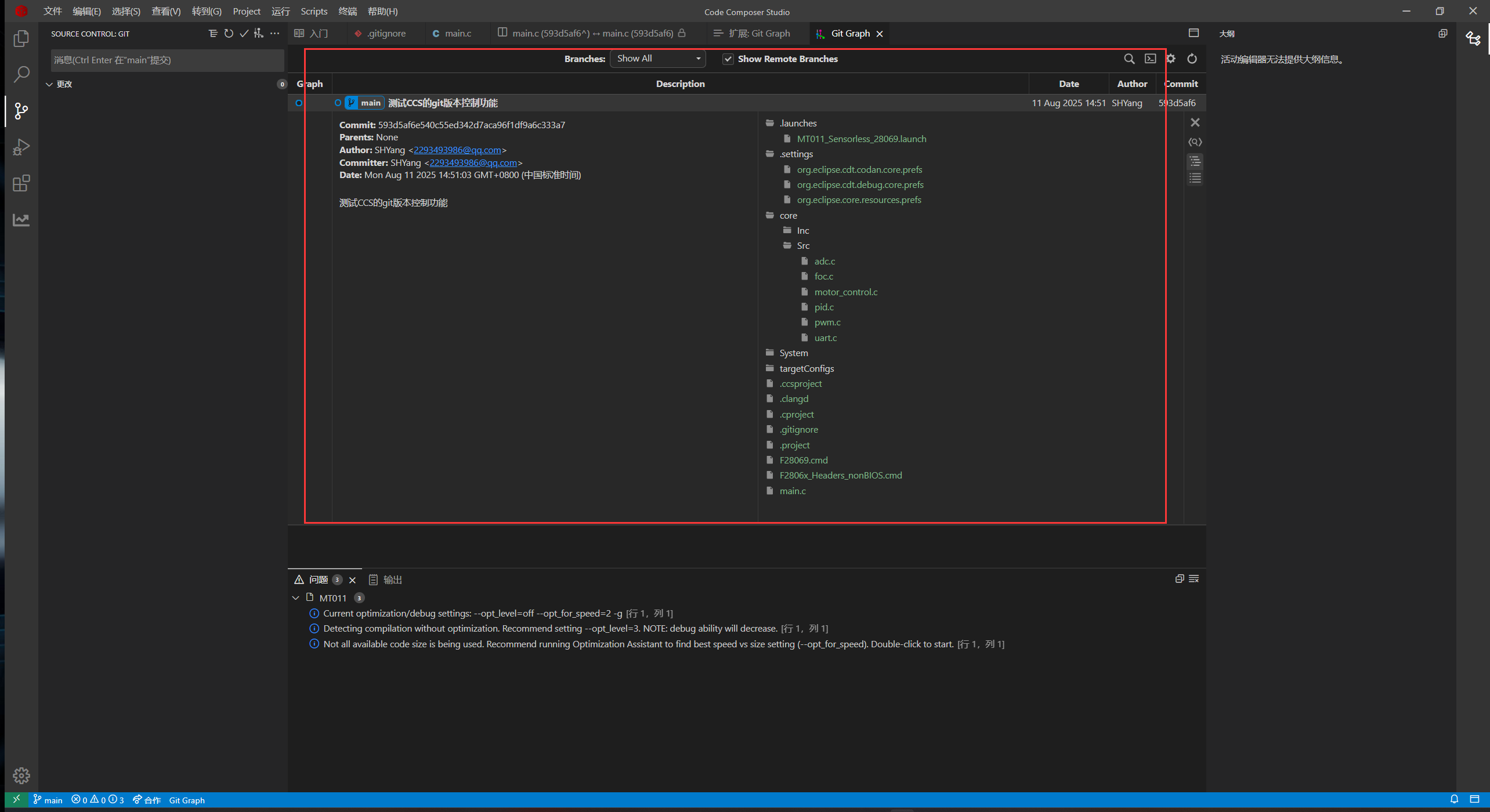Switch to the main.c editor tab
Viewport: 1490px width, 812px height.
pos(457,34)
